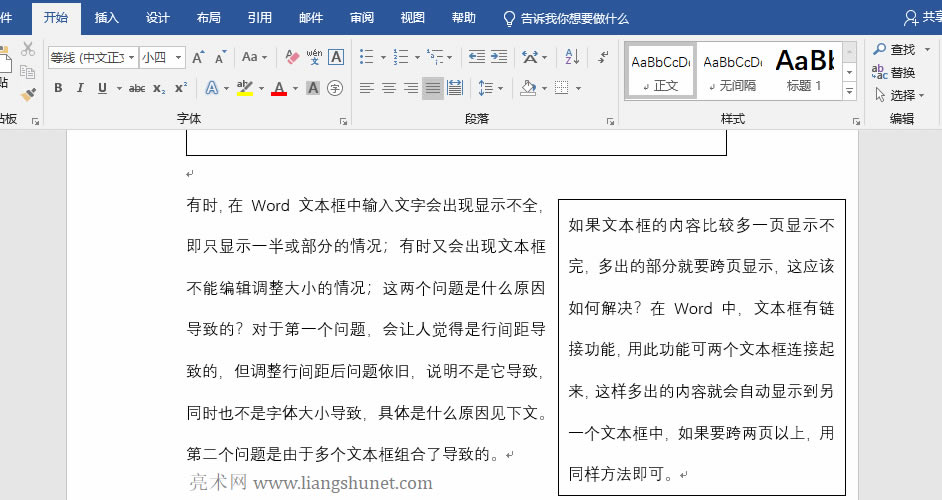The image size is (942, 500).
Task: Toggle justified paragraph alignment
Action: point(432,88)
